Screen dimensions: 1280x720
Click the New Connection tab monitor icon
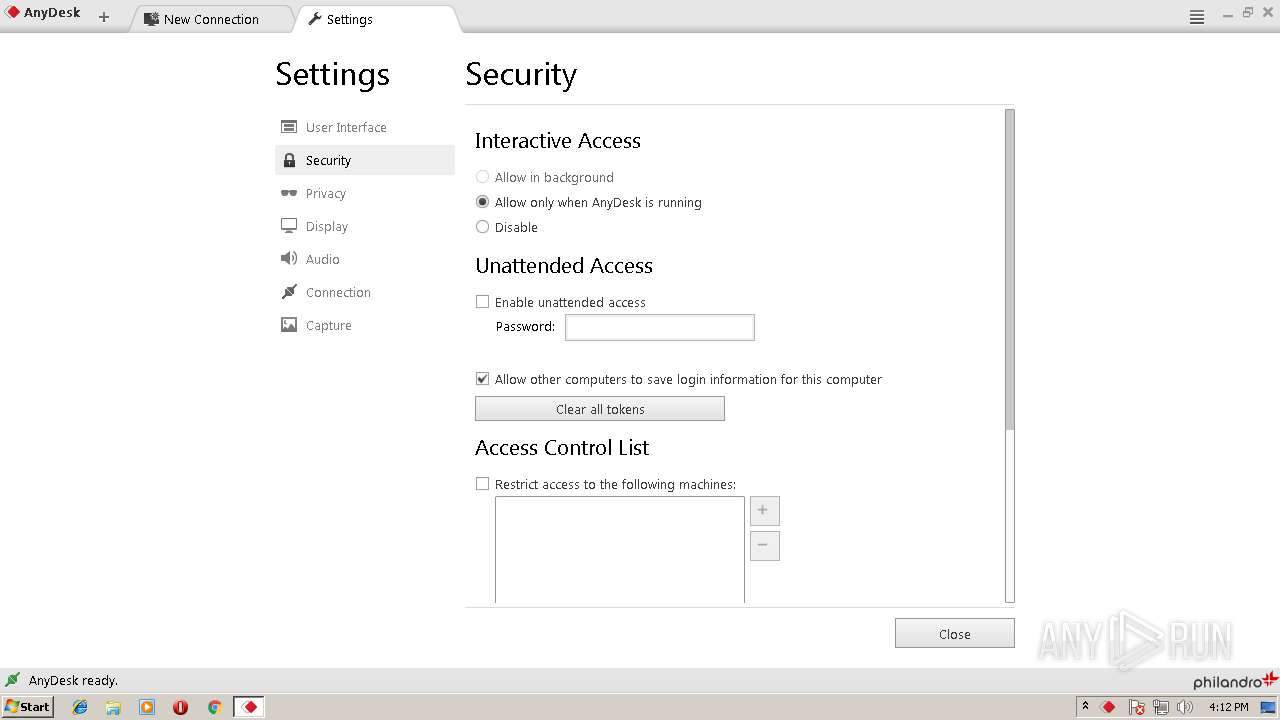(x=152, y=19)
